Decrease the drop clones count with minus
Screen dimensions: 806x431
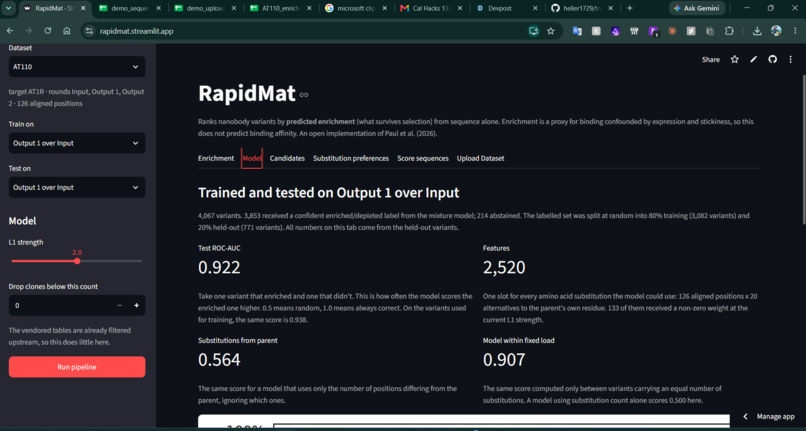(120, 306)
